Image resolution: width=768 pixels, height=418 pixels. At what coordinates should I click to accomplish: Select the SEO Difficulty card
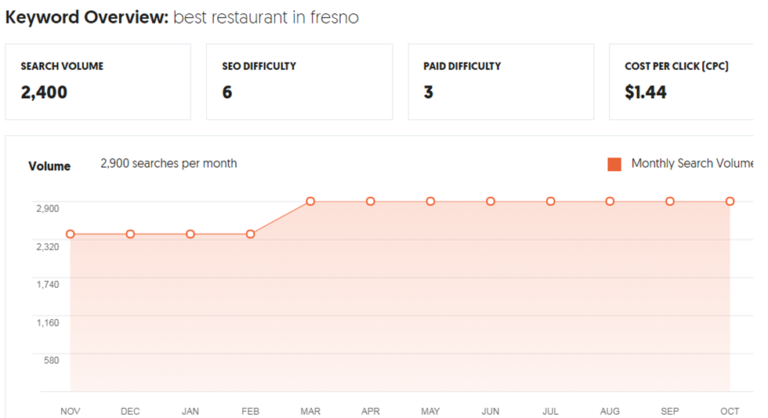[x=299, y=82]
